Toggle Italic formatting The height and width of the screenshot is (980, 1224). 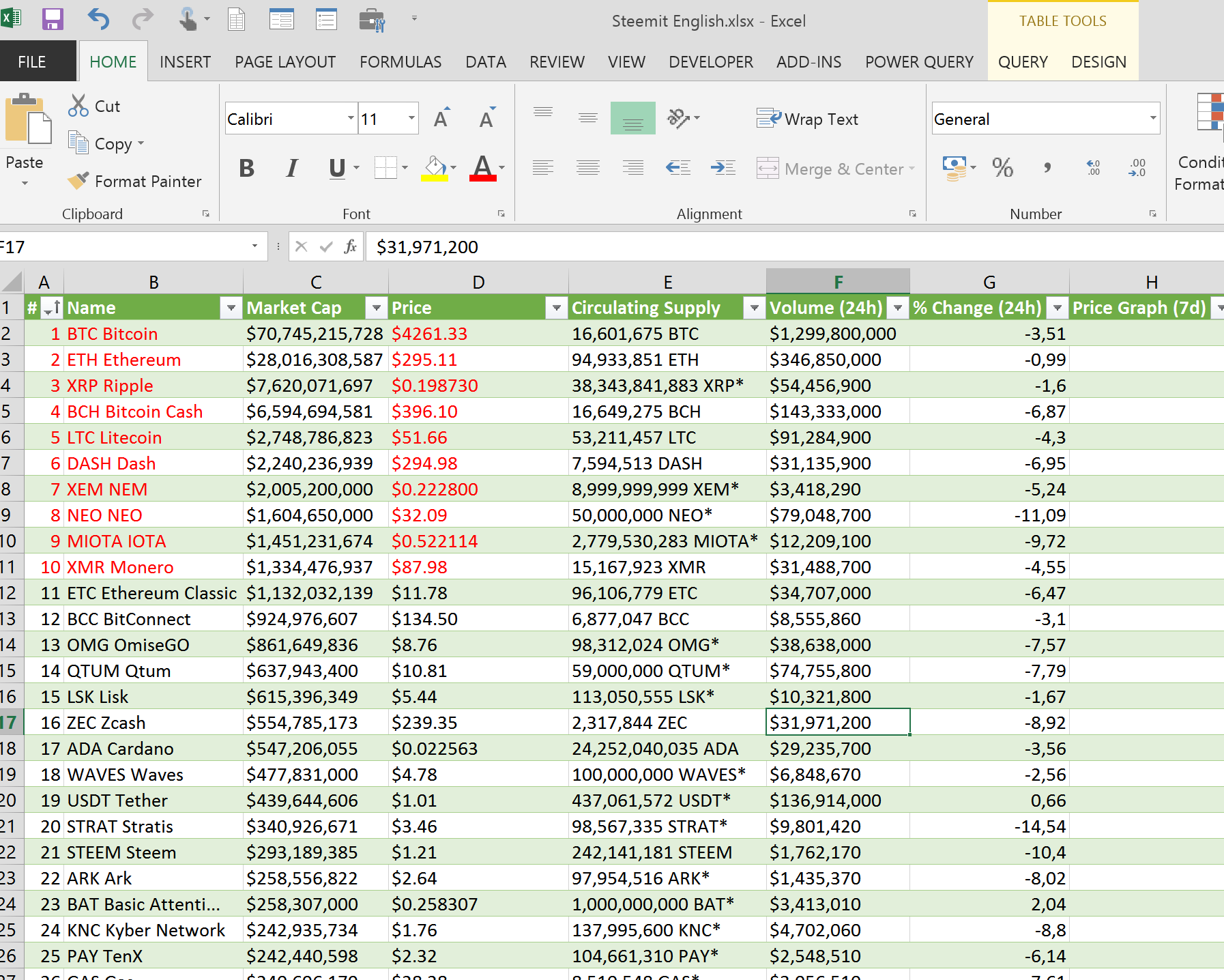point(292,168)
